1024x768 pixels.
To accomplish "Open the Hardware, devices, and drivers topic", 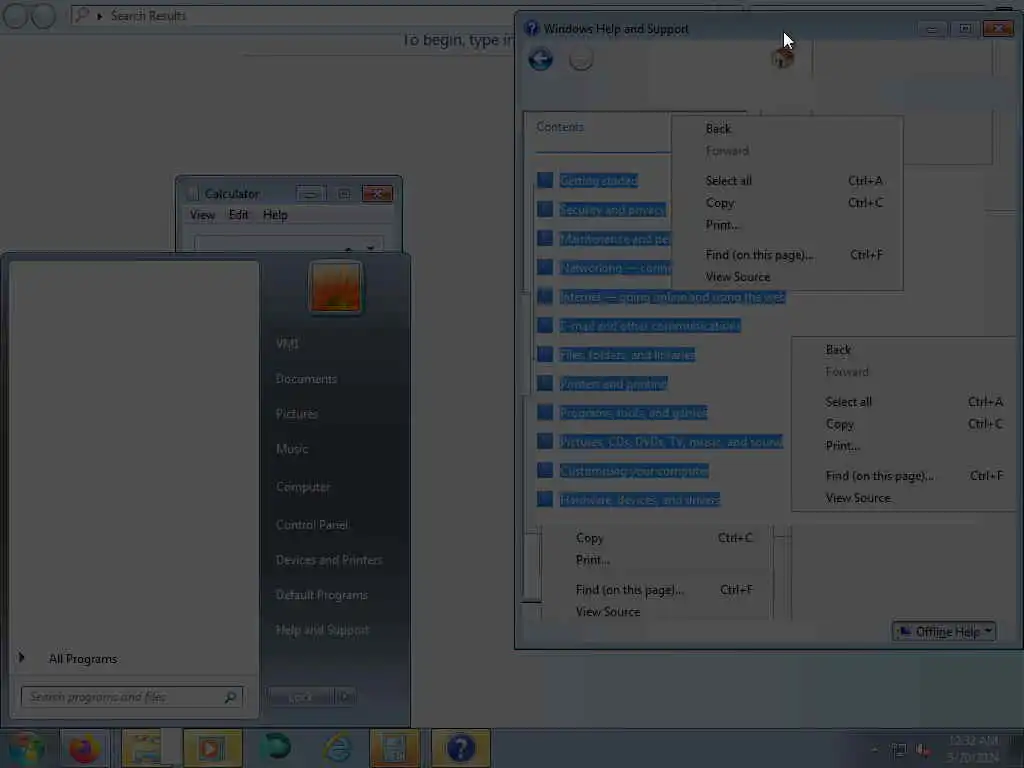I will point(639,499).
